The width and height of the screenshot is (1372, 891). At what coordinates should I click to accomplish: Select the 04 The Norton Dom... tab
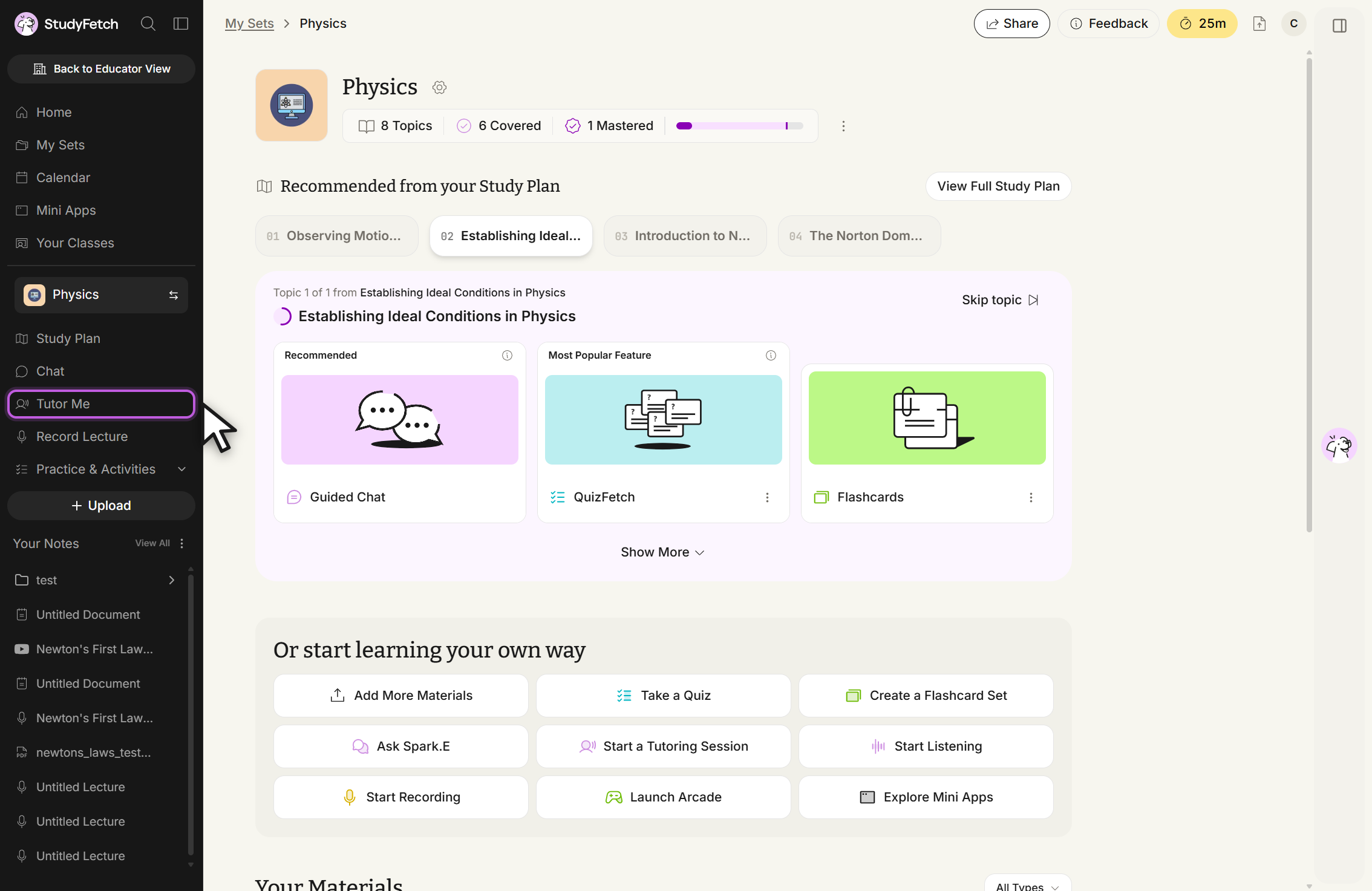(x=860, y=236)
